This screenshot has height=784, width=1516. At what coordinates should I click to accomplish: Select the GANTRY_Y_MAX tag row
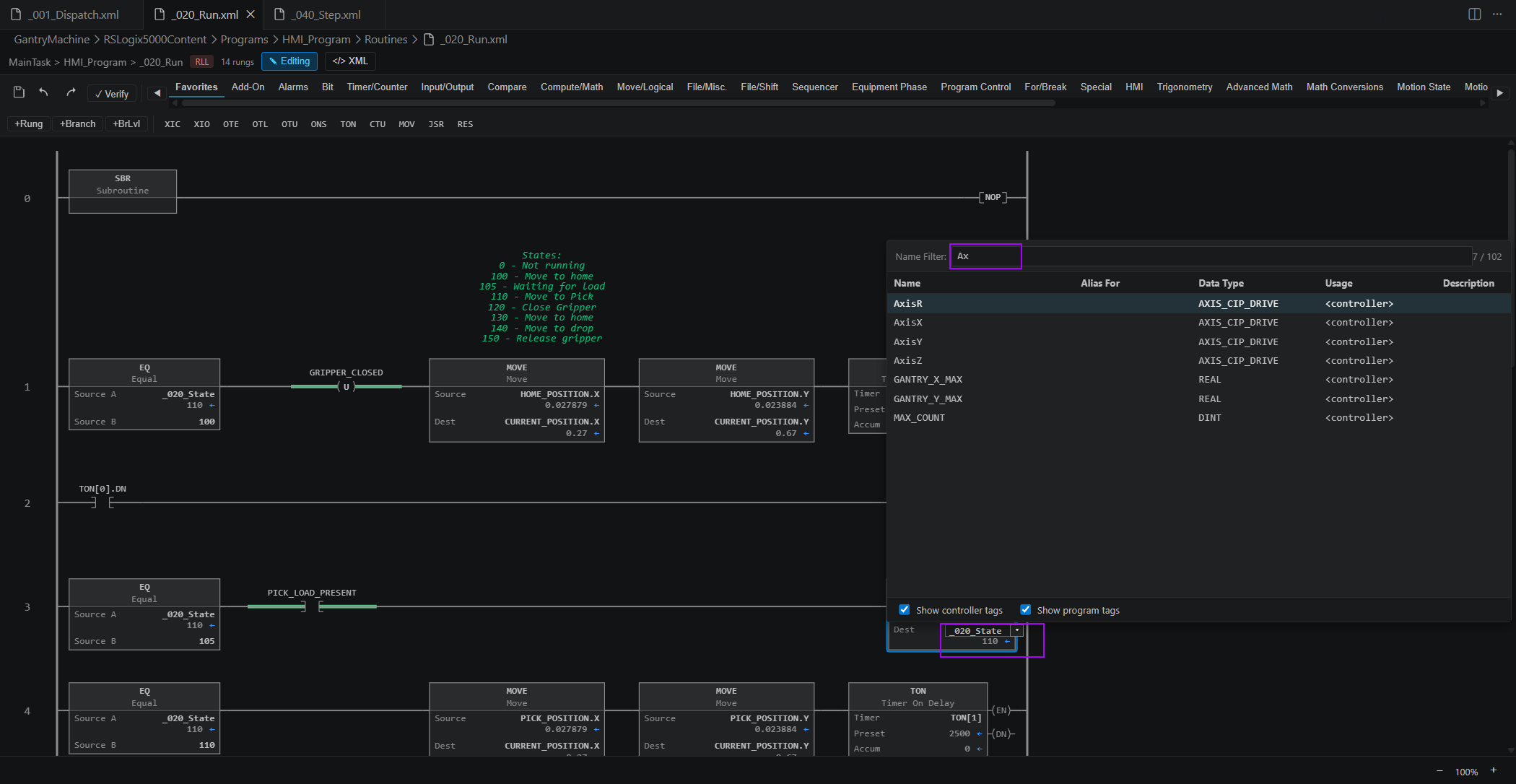click(1198, 398)
